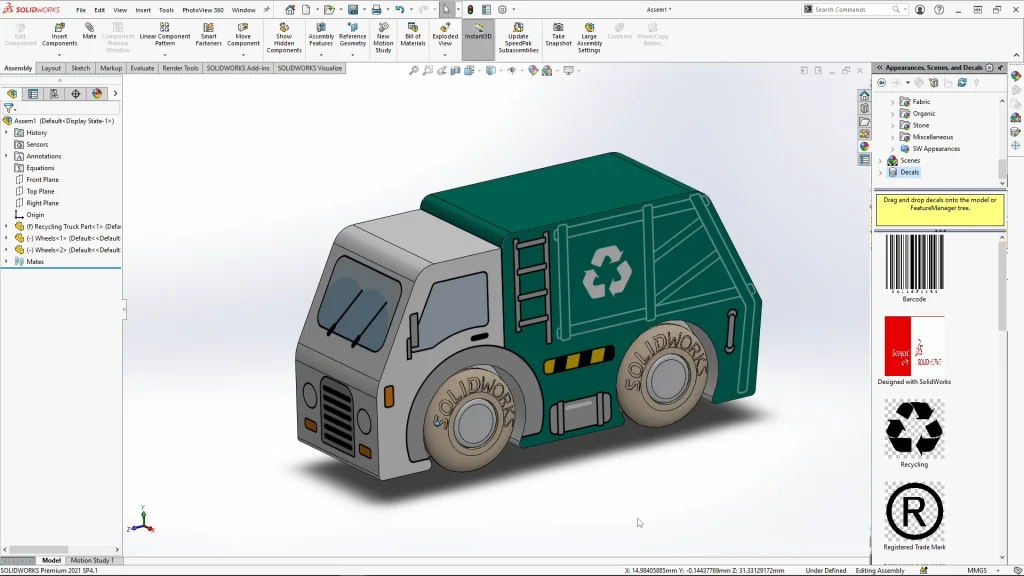Click the Save icon in the top toolbar
The height and width of the screenshot is (576, 1024).
[353, 10]
